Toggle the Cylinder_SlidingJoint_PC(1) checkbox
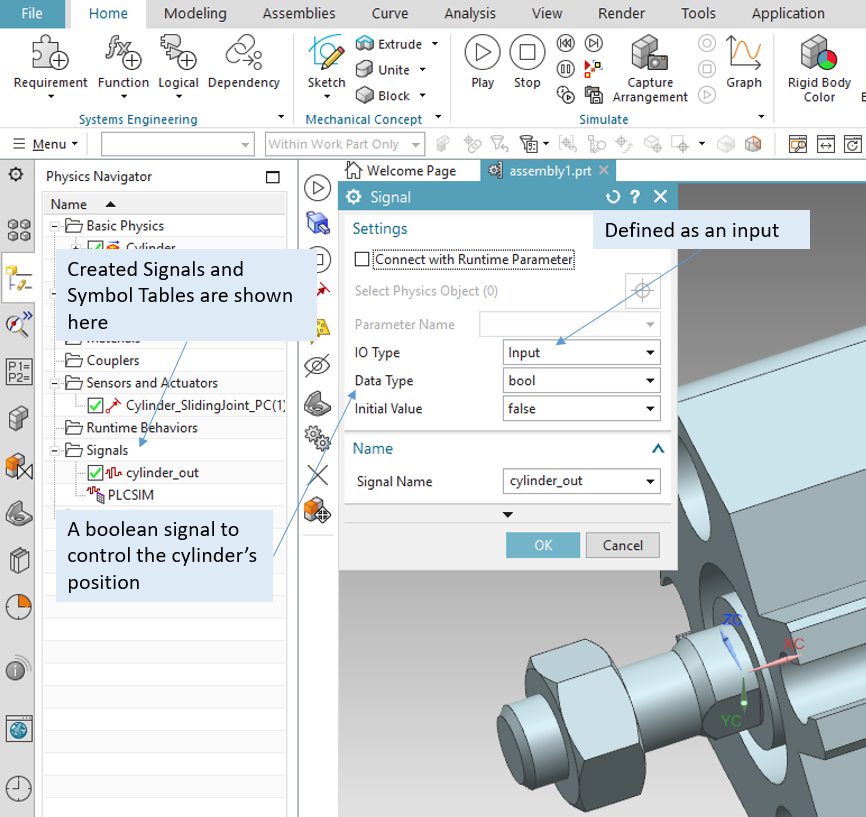This screenshot has height=817, width=866. coord(96,405)
